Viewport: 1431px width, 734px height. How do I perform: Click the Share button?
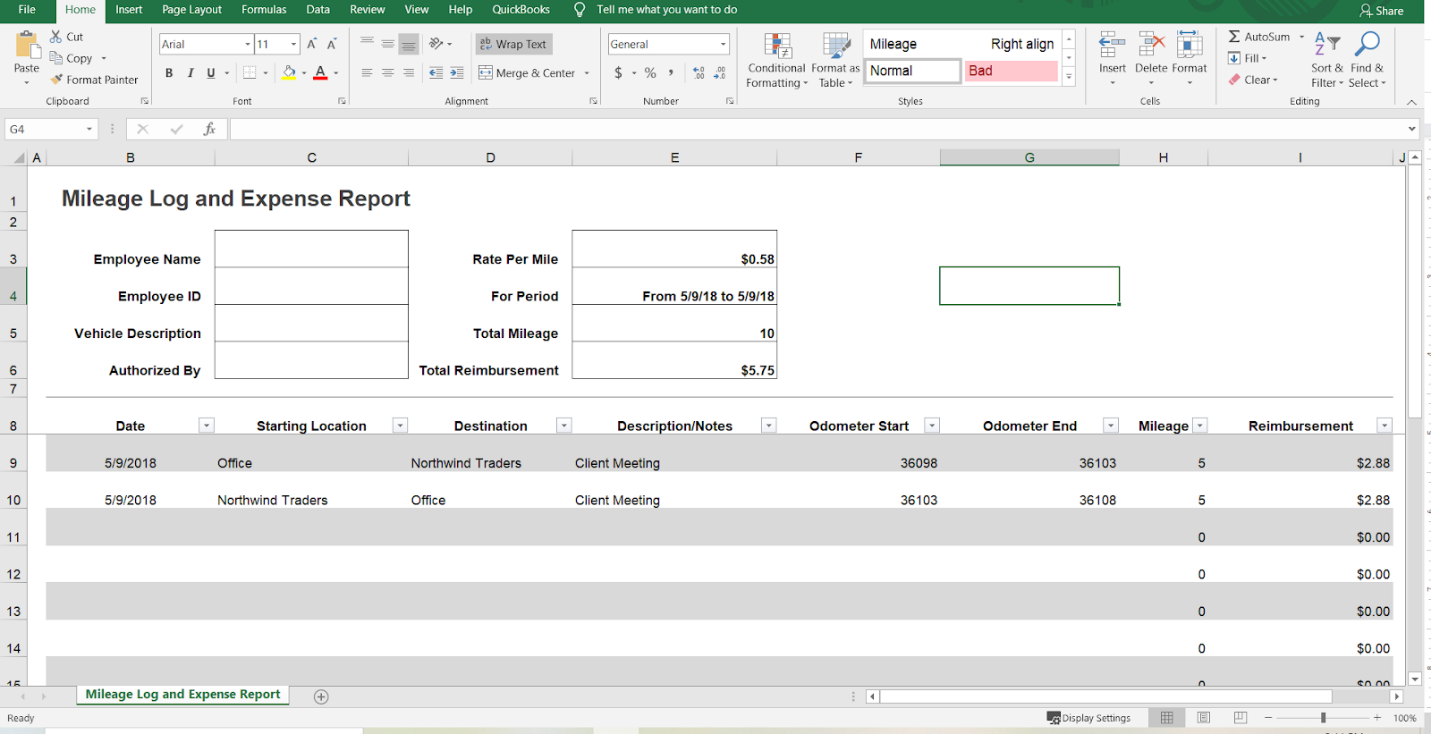pyautogui.click(x=1382, y=11)
